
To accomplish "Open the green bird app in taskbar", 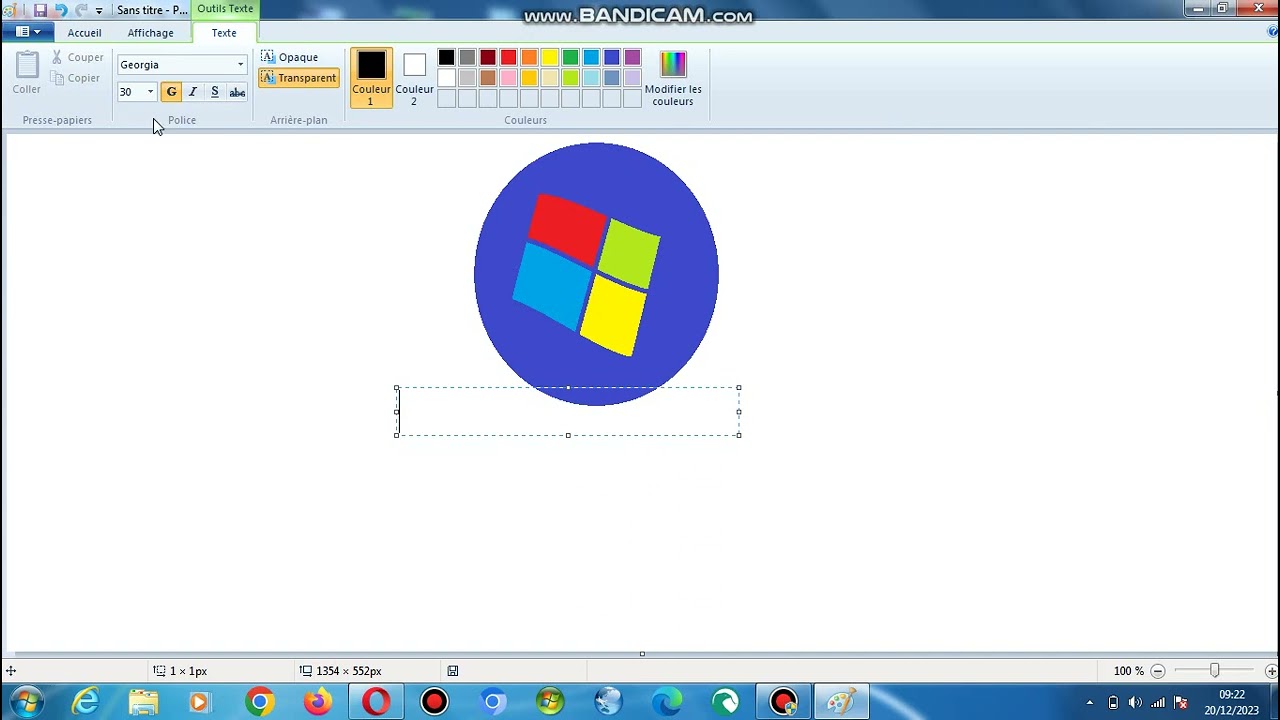I will pos(724,702).
